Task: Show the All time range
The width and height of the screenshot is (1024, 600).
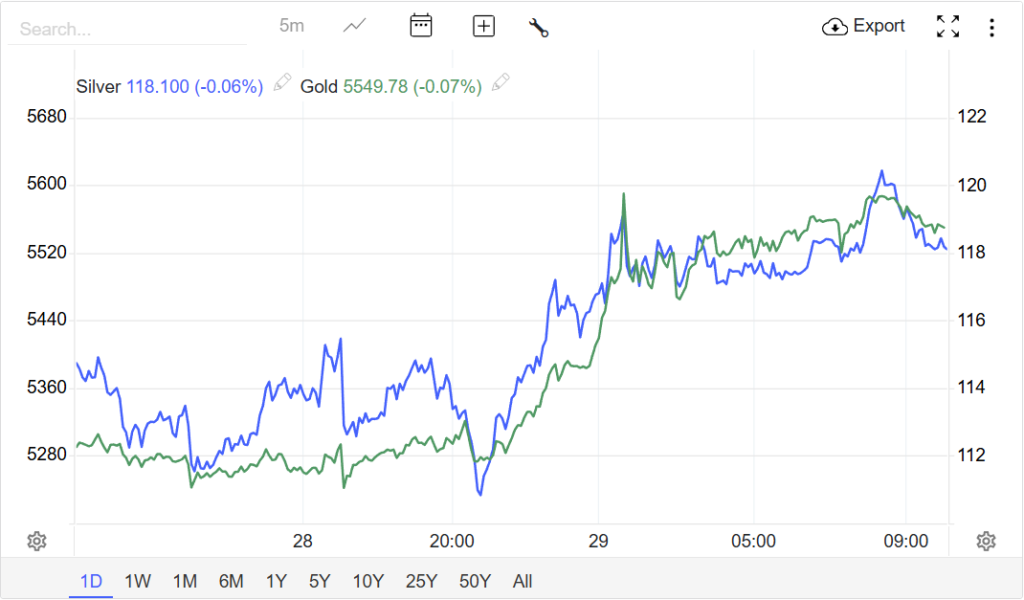Action: (x=522, y=581)
